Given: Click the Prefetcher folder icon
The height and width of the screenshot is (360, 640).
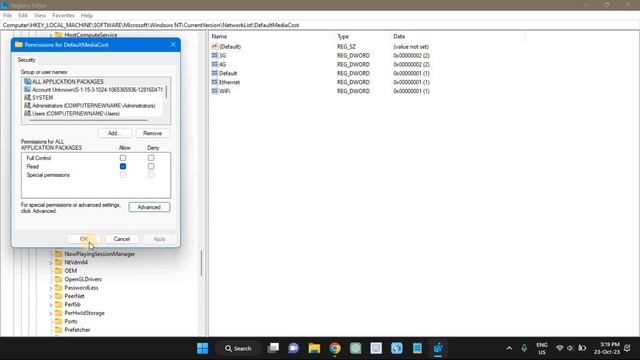Looking at the screenshot, I should (x=58, y=330).
